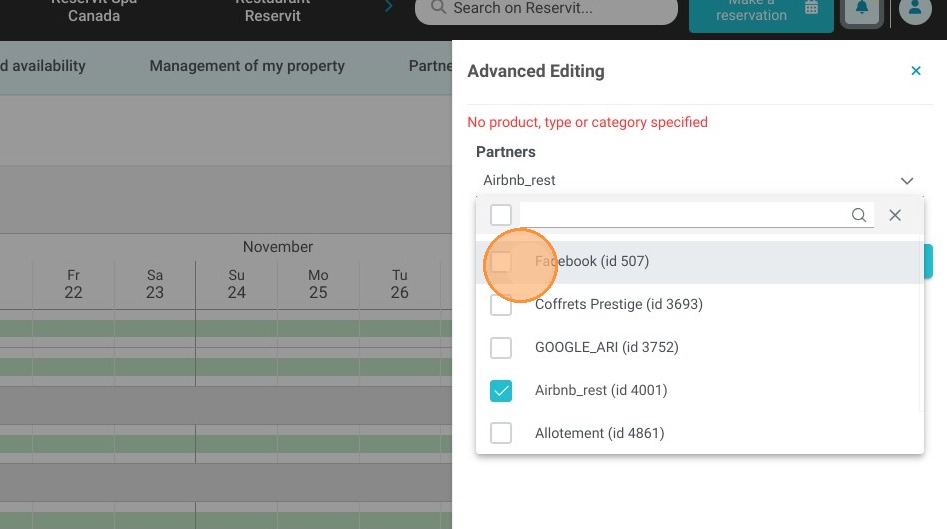This screenshot has height=529, width=947.
Task: Select the Airbnb_rest (id 4001) label
Action: point(601,390)
